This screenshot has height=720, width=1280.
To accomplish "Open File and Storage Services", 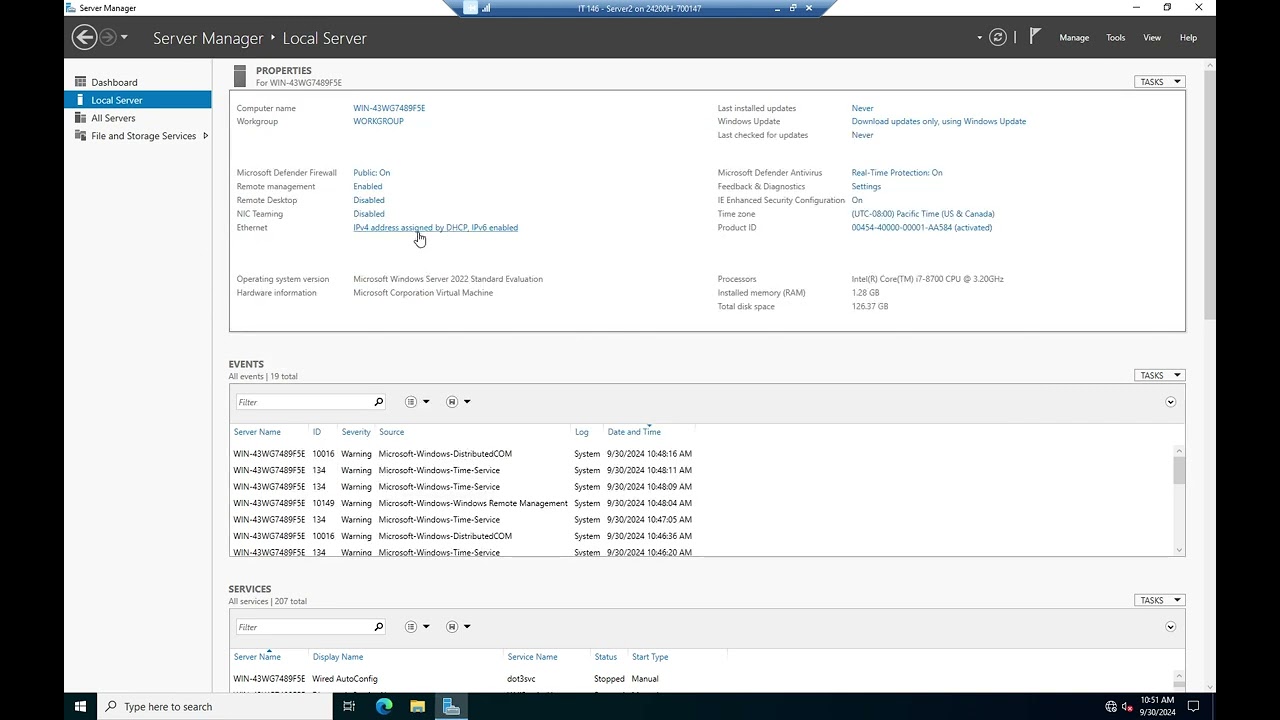I will tap(143, 136).
